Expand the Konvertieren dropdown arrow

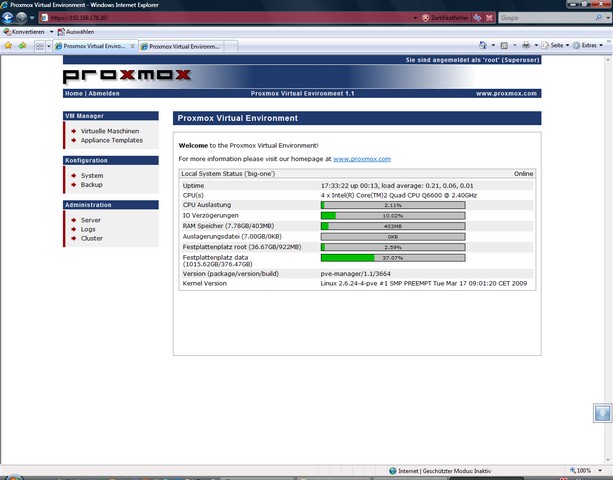pyautogui.click(x=51, y=32)
